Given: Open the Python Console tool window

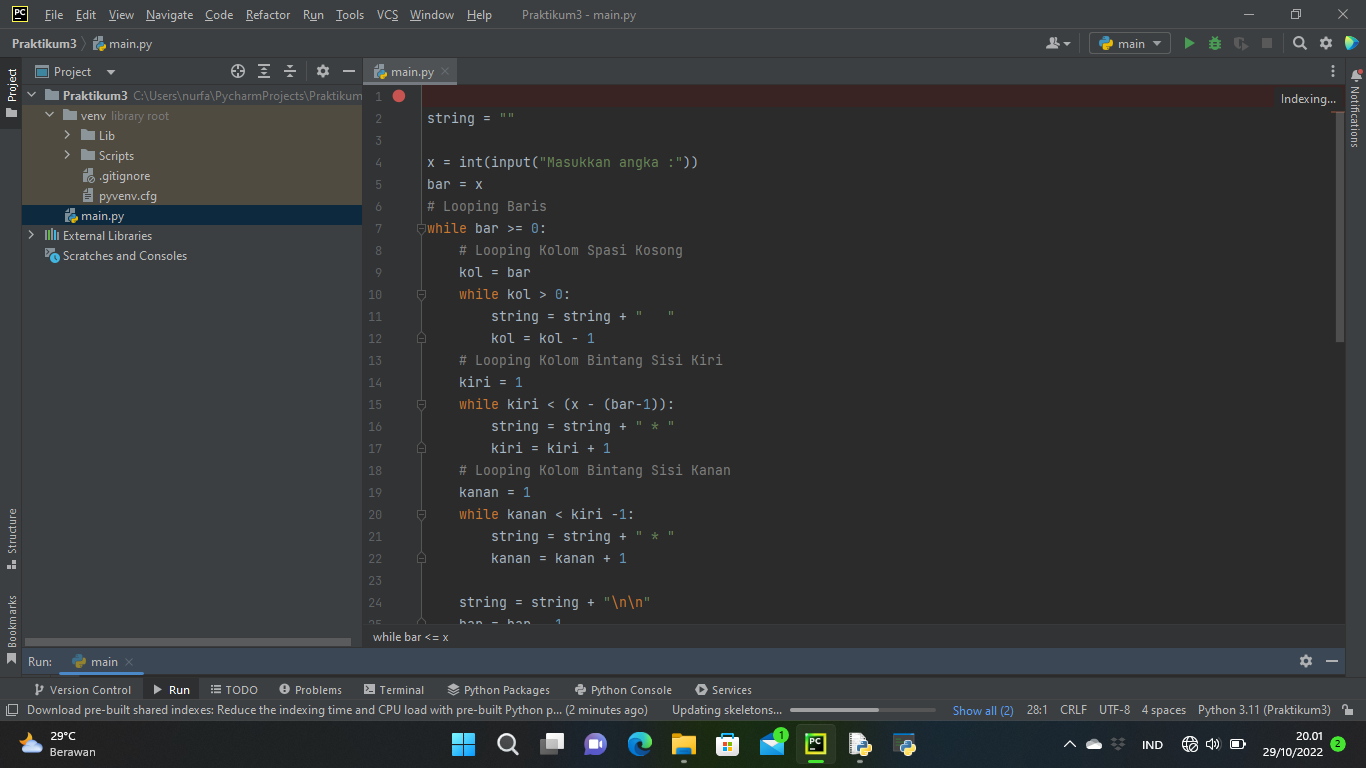Looking at the screenshot, I should [623, 689].
